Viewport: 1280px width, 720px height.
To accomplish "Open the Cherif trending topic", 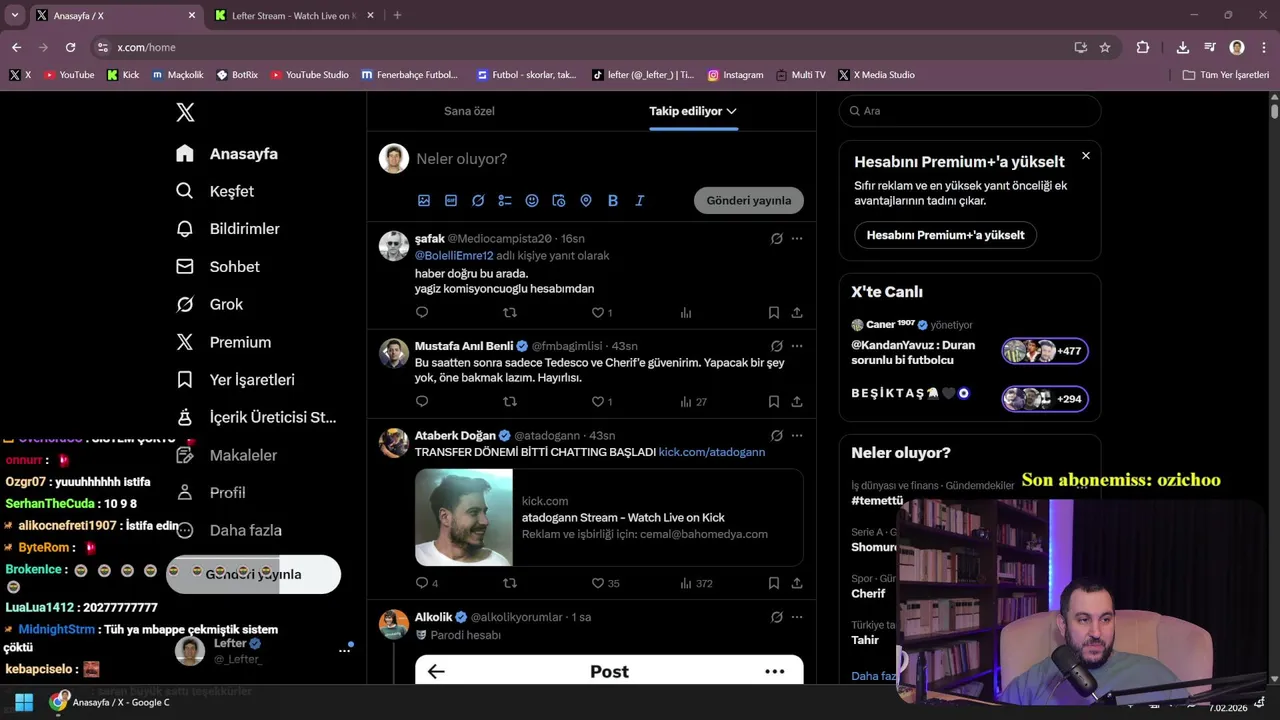I will (868, 593).
